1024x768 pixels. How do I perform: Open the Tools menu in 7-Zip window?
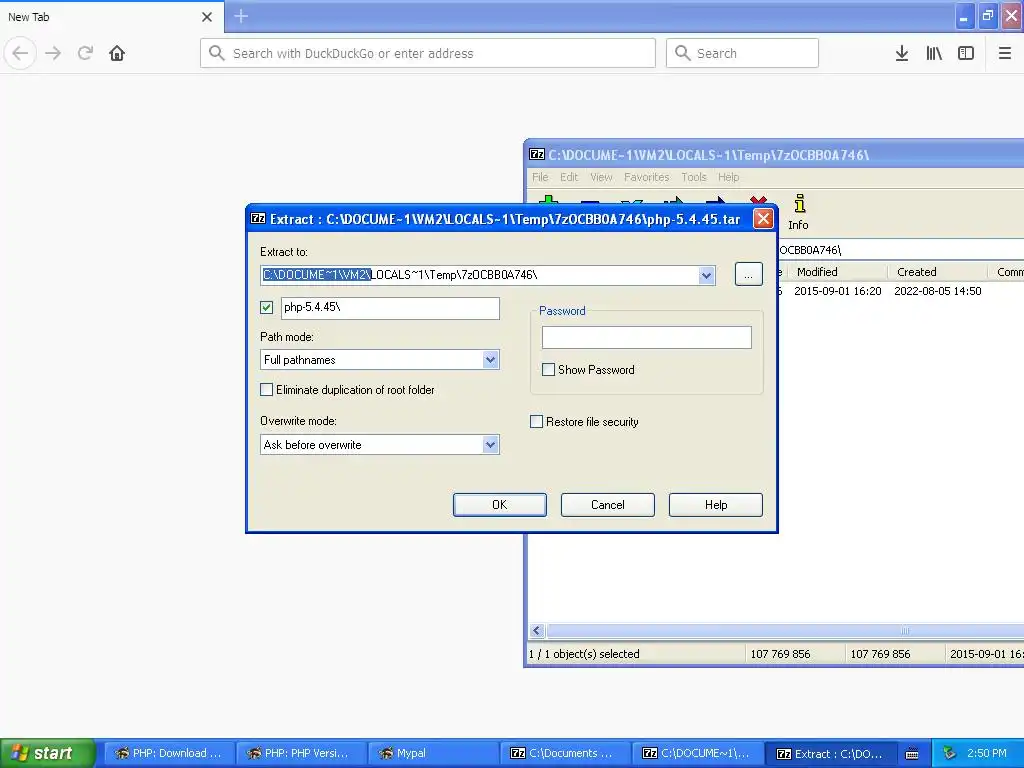pos(694,177)
